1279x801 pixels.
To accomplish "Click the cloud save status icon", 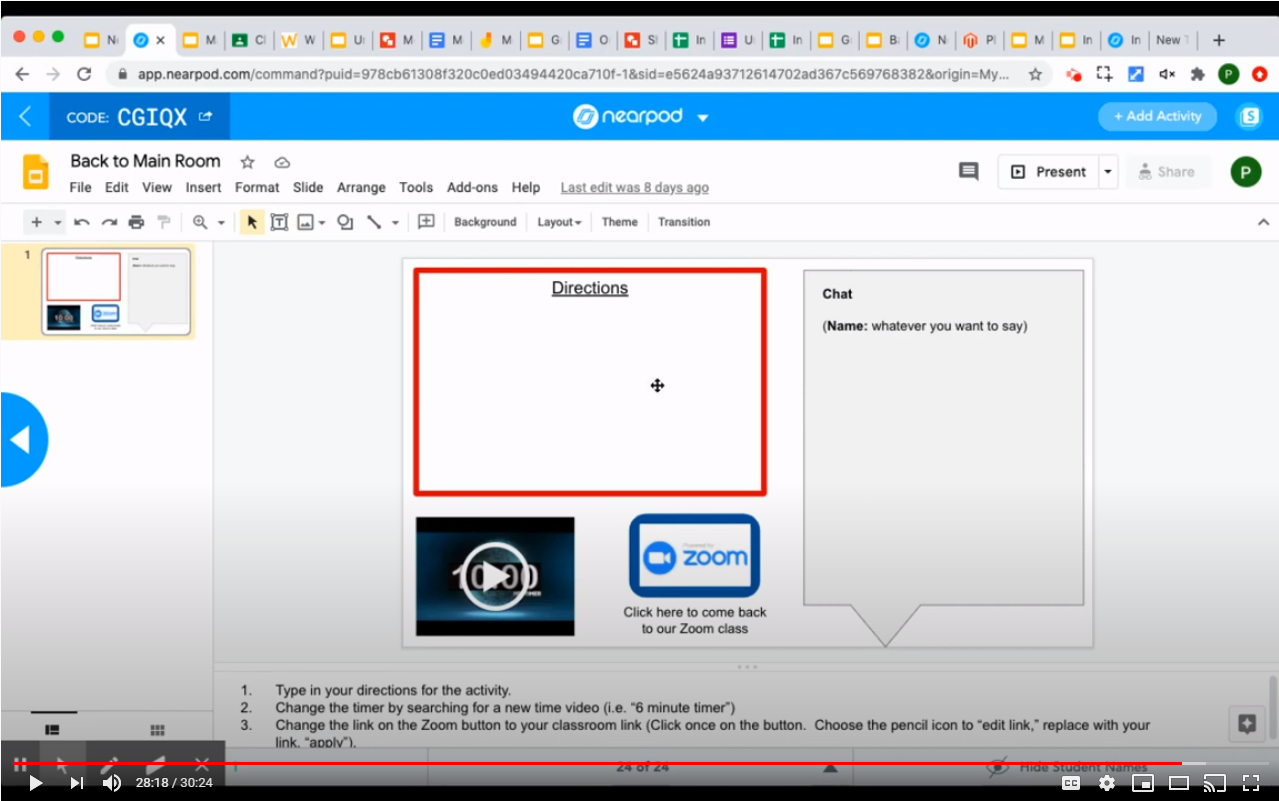I will [x=282, y=162].
